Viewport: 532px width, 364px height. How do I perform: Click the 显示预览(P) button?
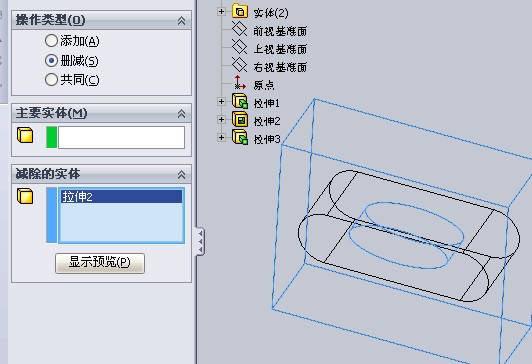(100, 263)
